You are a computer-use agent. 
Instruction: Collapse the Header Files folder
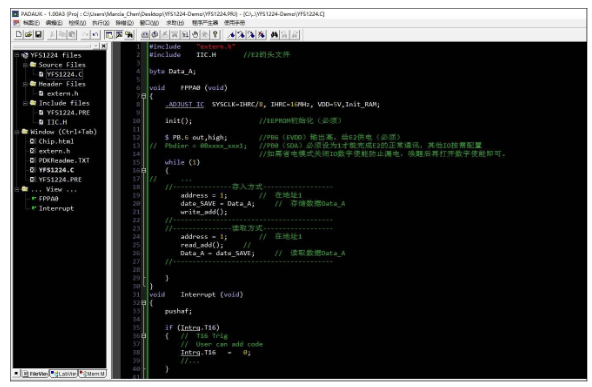[25, 84]
